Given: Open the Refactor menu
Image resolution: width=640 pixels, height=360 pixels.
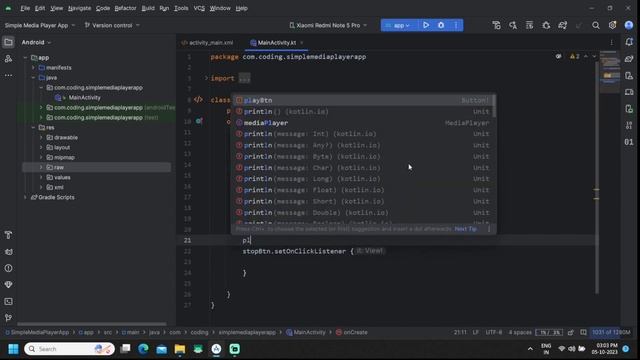Looking at the screenshot, I should point(125,8).
